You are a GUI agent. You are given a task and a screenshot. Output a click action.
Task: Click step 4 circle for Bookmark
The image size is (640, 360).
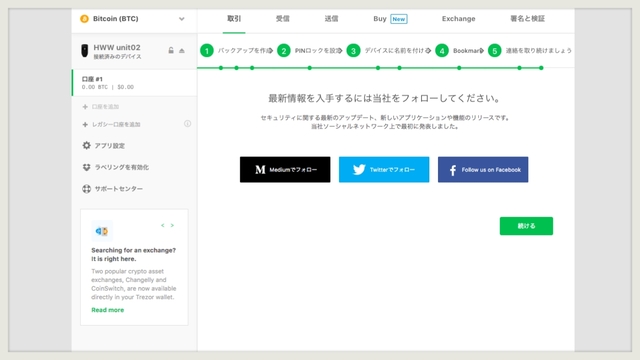(x=442, y=51)
